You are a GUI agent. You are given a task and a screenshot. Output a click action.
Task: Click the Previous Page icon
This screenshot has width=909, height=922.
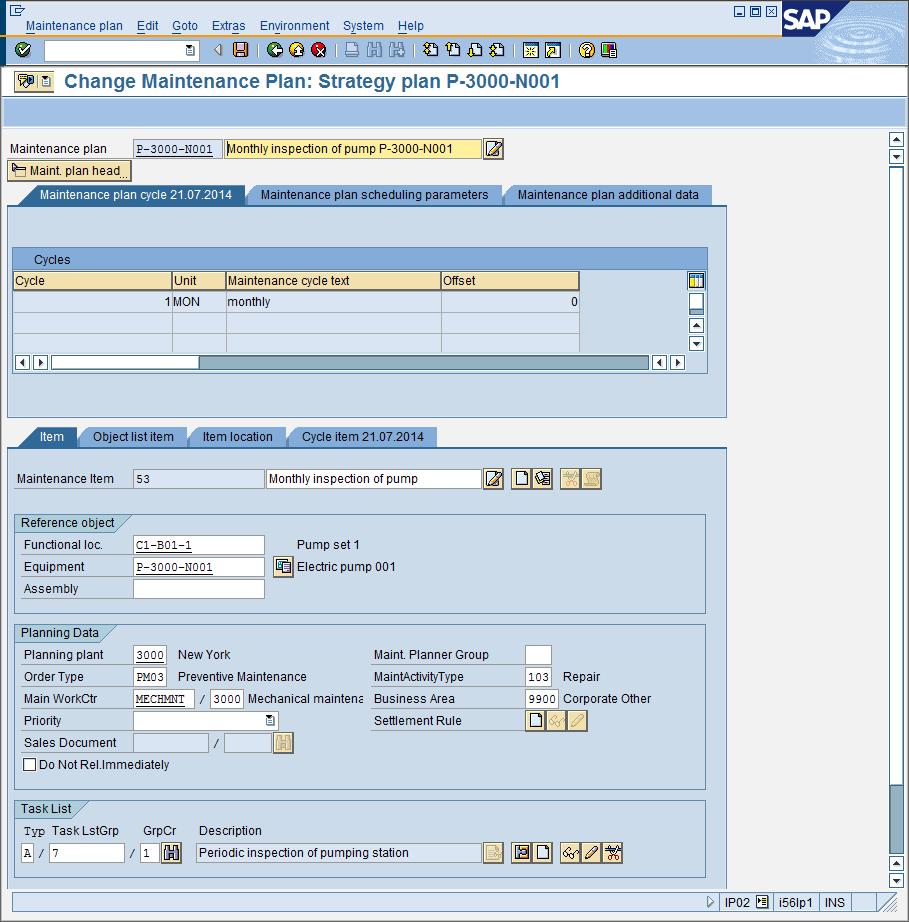click(453, 50)
